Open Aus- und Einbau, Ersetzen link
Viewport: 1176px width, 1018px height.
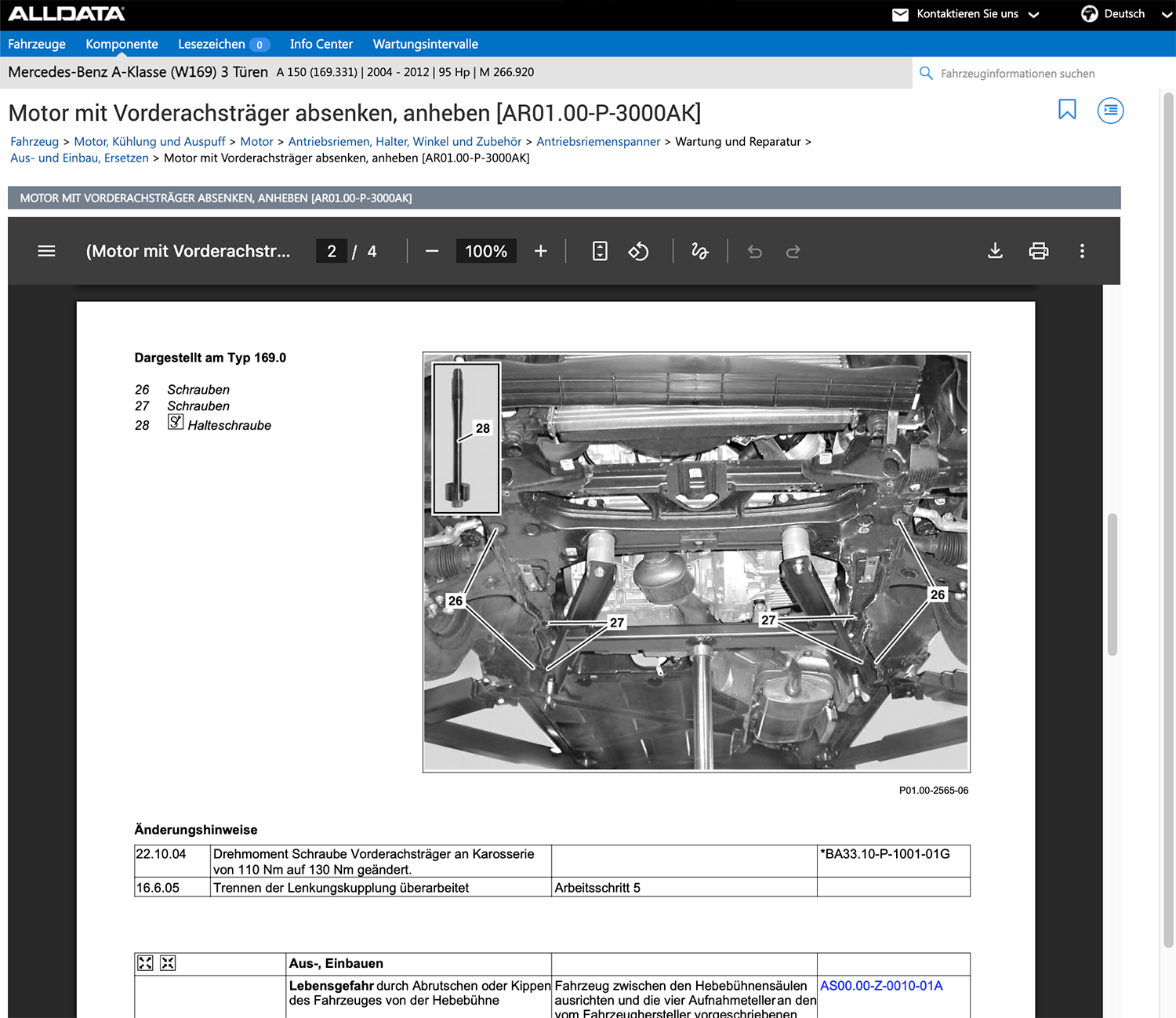coord(79,158)
